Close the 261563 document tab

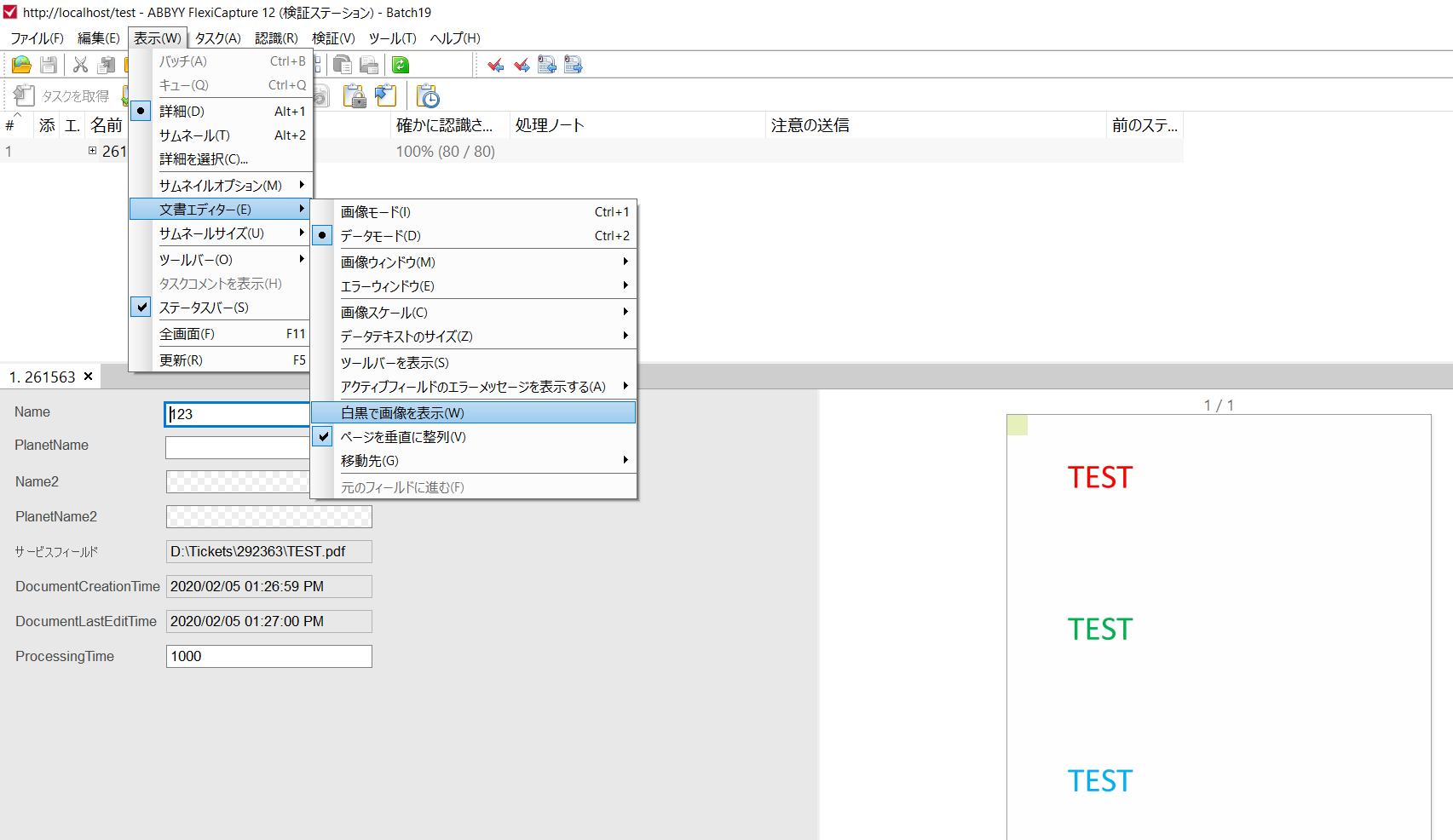coord(88,377)
